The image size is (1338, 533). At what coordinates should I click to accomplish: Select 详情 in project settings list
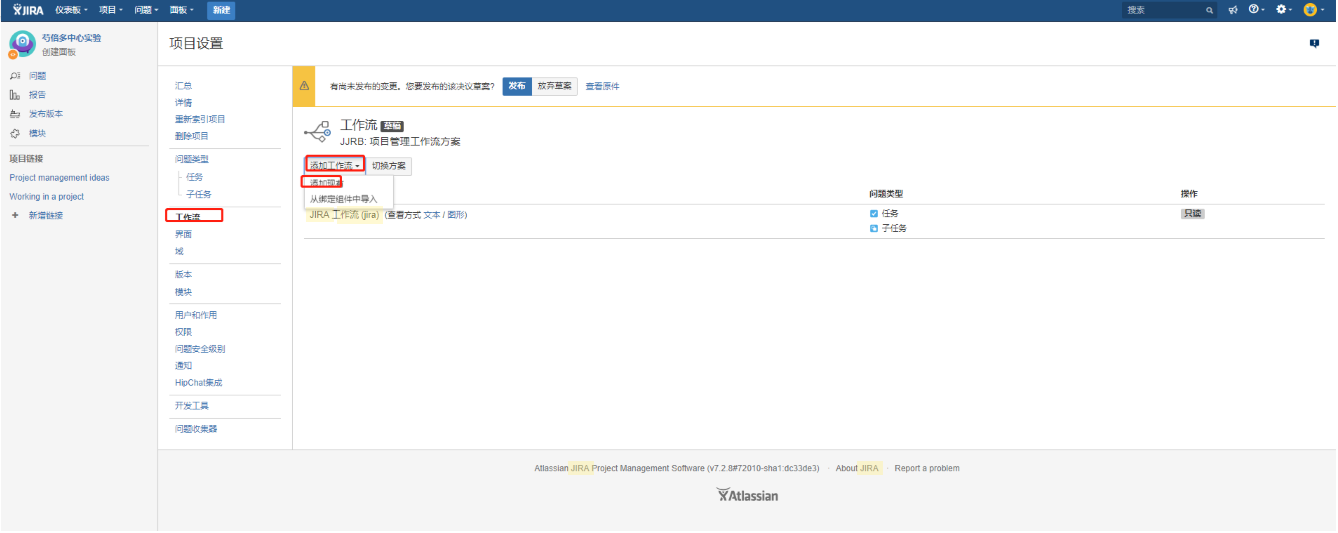pos(183,102)
